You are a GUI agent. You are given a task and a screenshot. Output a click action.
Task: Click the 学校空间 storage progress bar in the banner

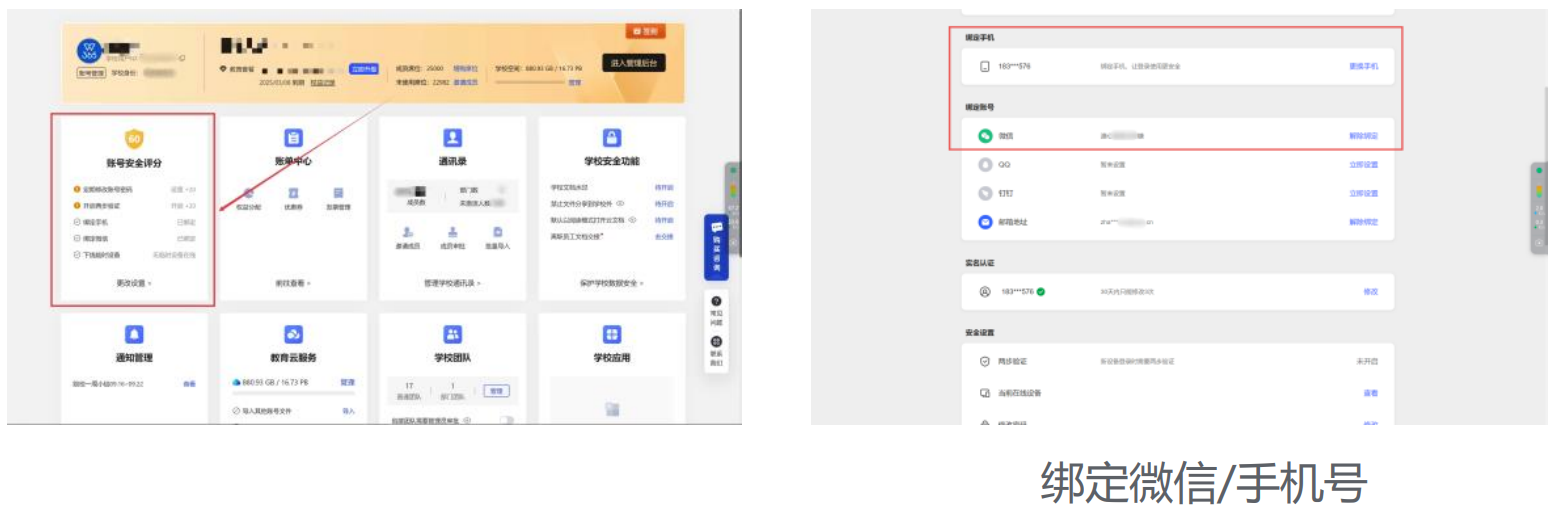click(529, 83)
